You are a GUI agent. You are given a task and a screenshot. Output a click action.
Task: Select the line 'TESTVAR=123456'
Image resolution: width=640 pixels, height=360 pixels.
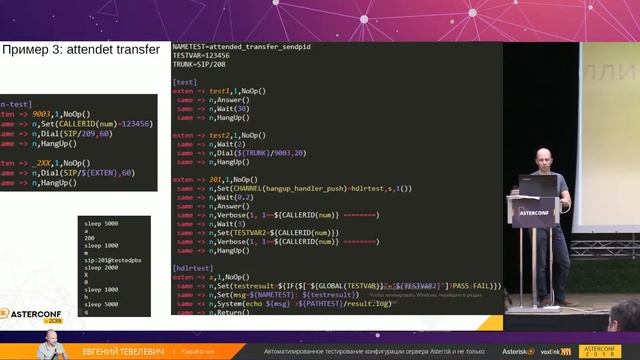201,56
